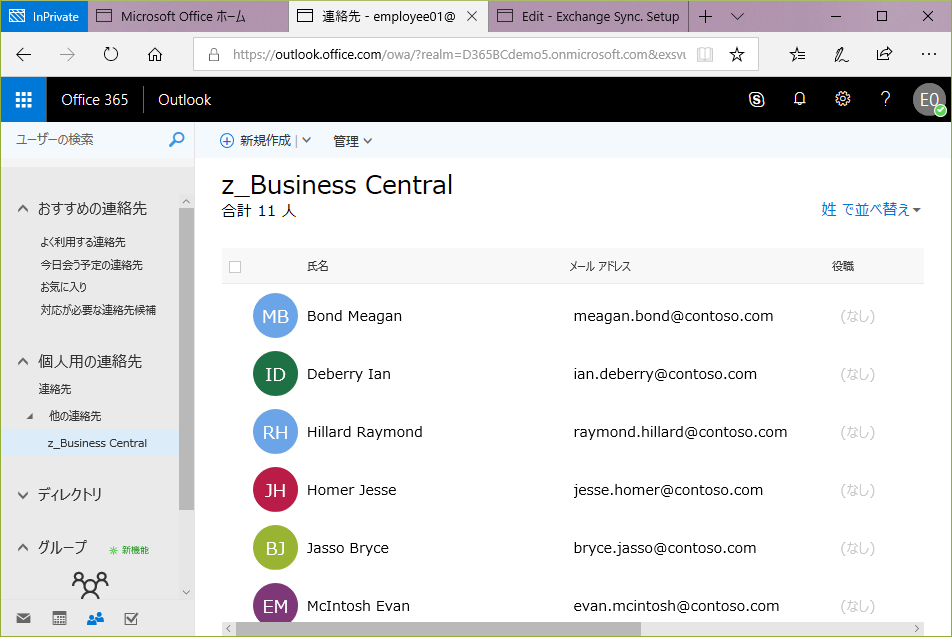Select the 連絡先 folder

55,389
